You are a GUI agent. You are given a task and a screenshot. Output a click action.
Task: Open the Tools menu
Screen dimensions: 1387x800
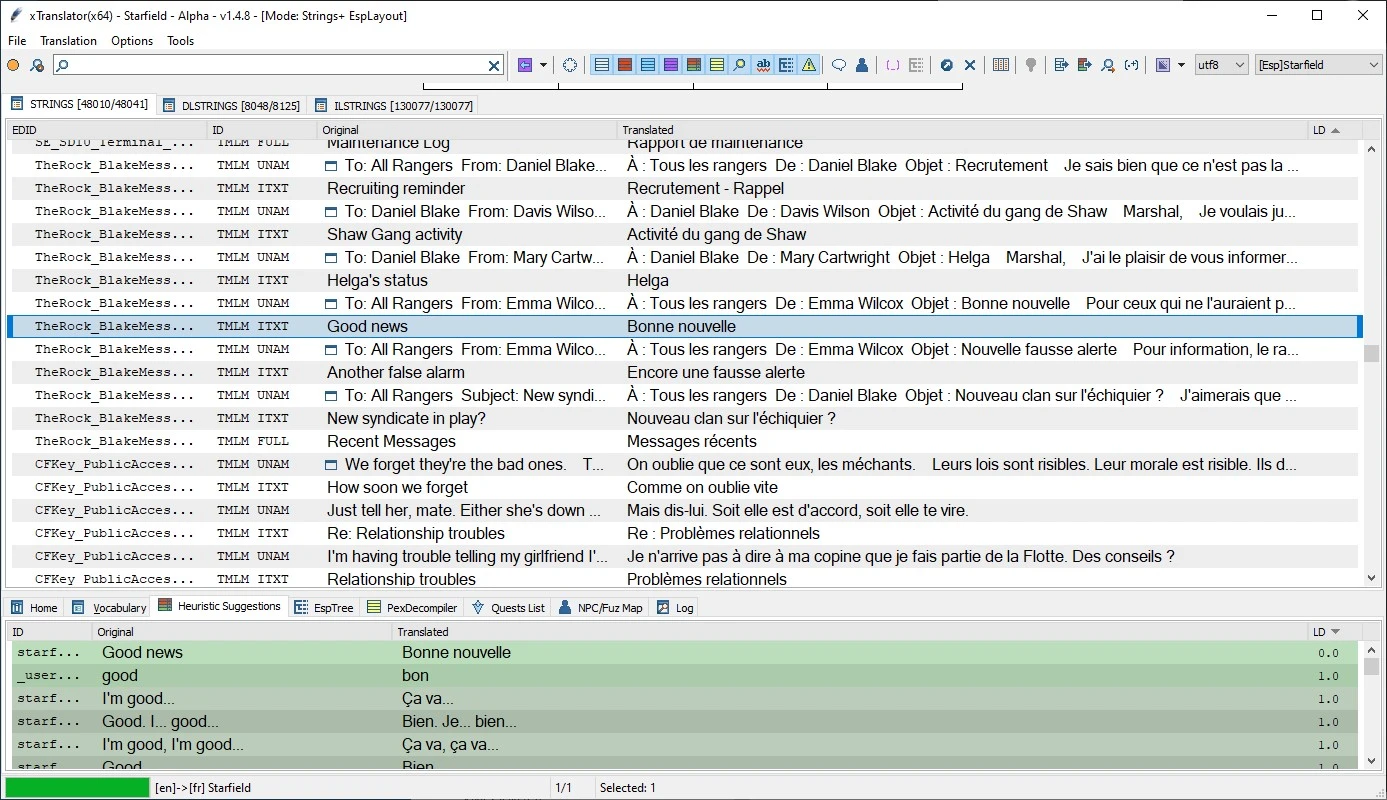(x=181, y=41)
